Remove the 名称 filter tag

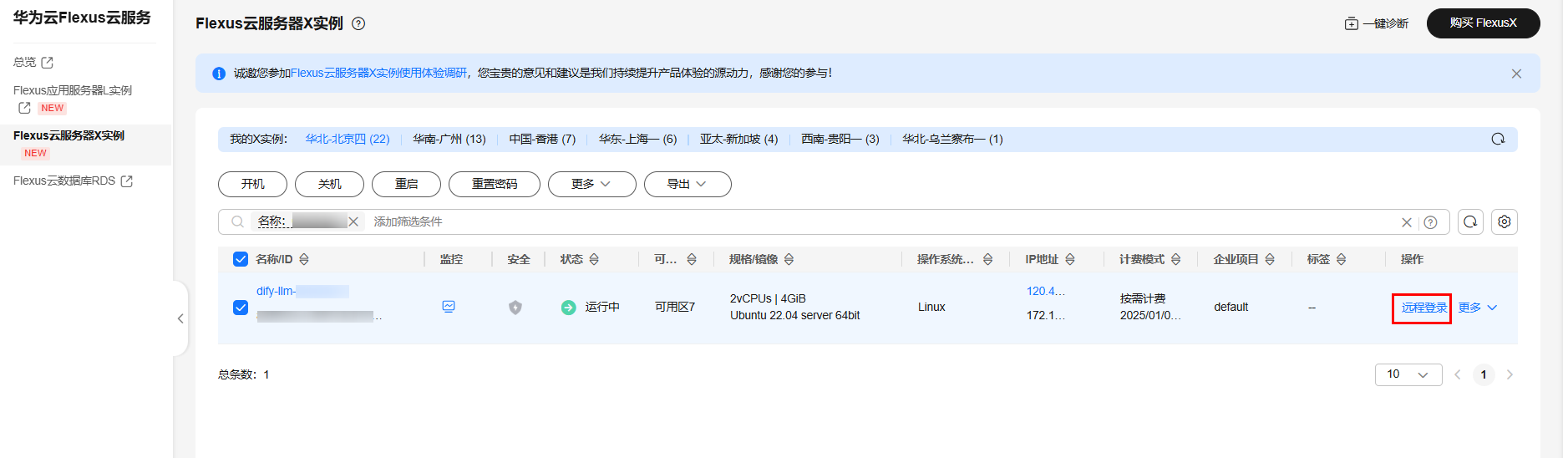[x=353, y=221]
